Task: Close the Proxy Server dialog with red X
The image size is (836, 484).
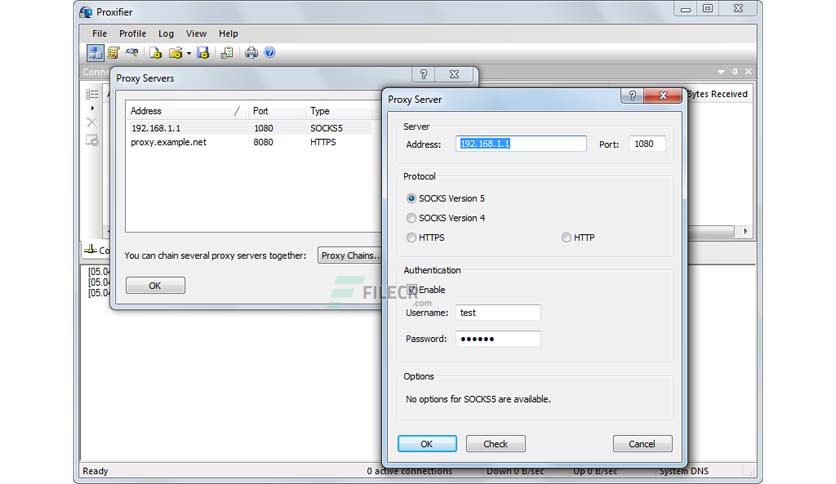Action: click(663, 95)
